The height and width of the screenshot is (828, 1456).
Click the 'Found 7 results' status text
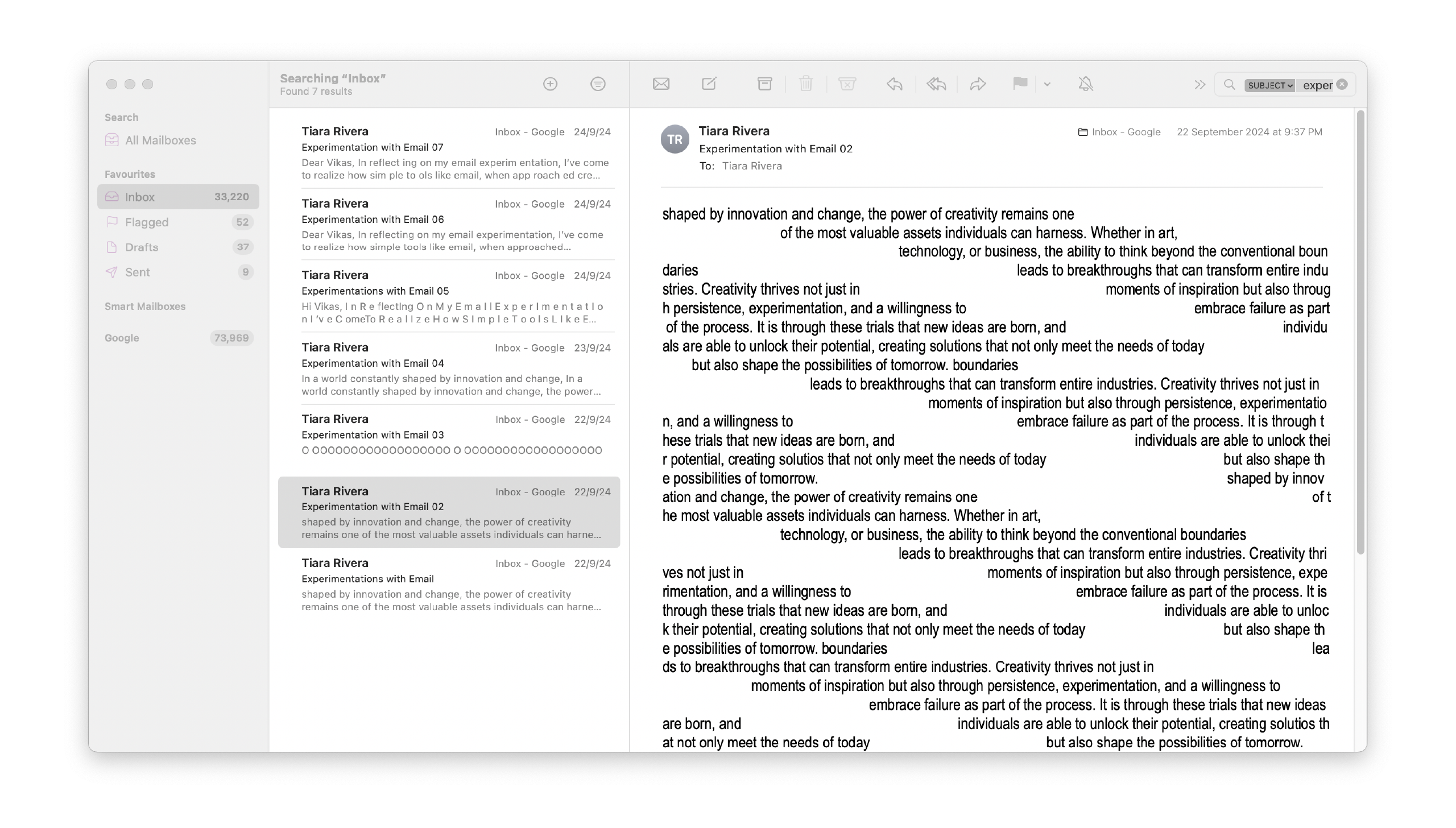[316, 92]
